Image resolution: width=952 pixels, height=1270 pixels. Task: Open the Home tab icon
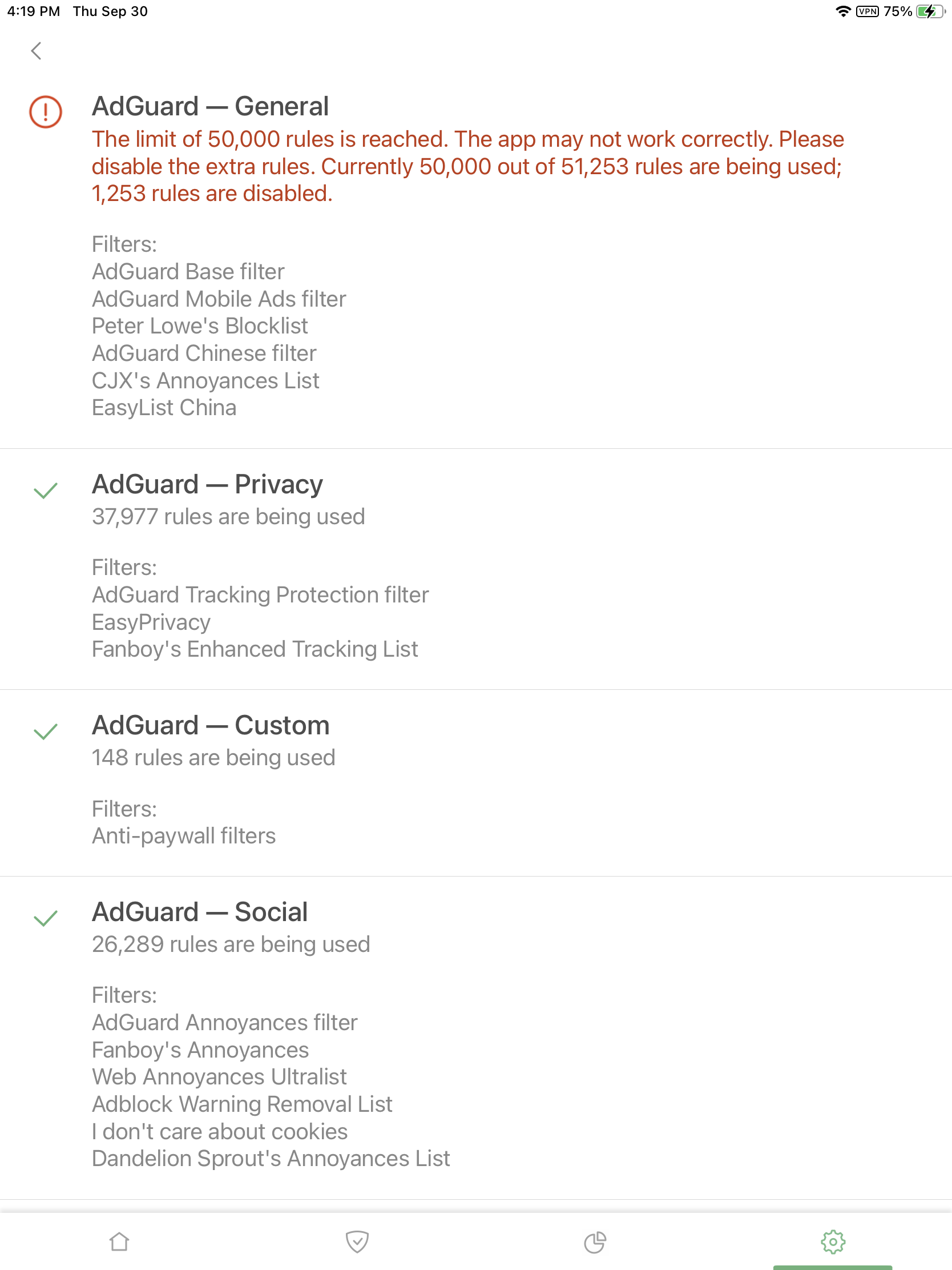(x=119, y=1242)
